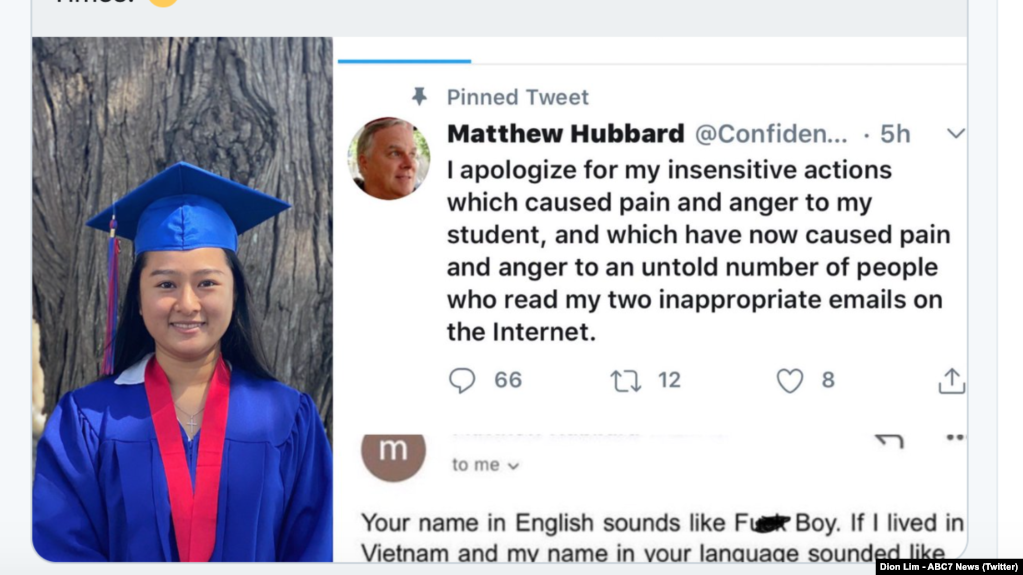This screenshot has width=1023, height=575.
Task: Click the Pinned Tweet label
Action: [517, 97]
